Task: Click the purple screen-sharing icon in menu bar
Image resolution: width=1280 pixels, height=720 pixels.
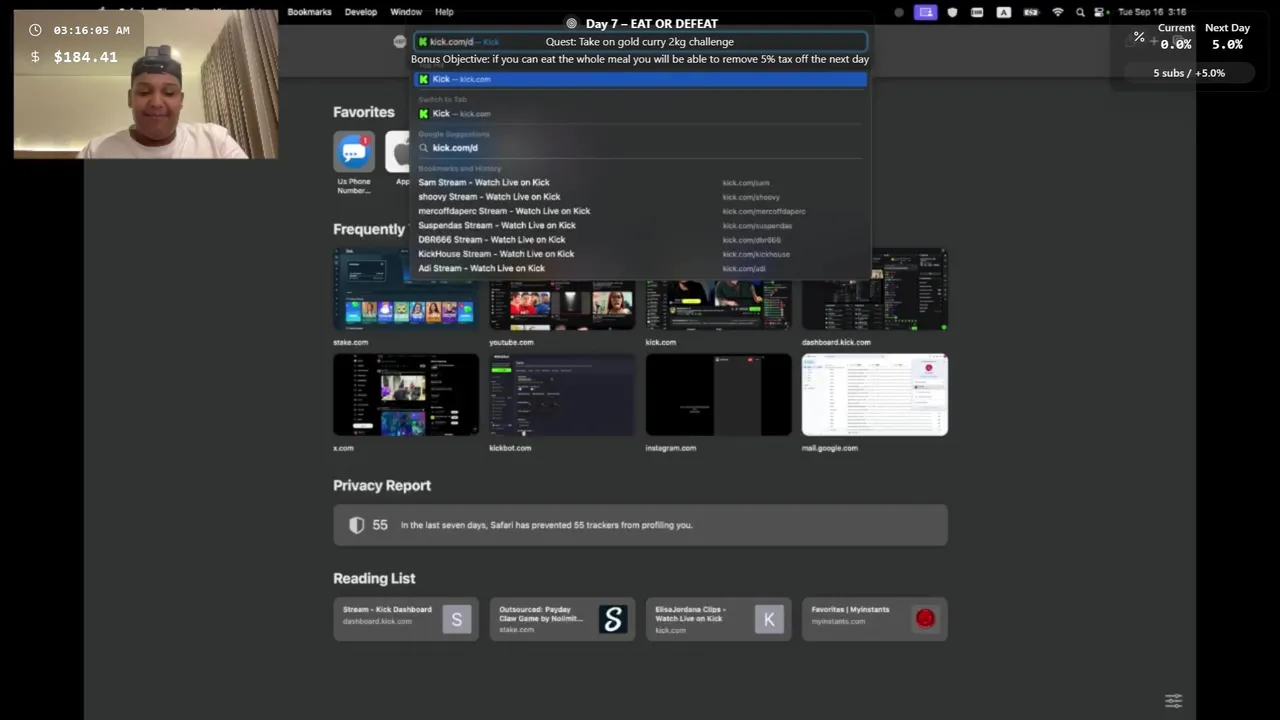Action: point(926,12)
